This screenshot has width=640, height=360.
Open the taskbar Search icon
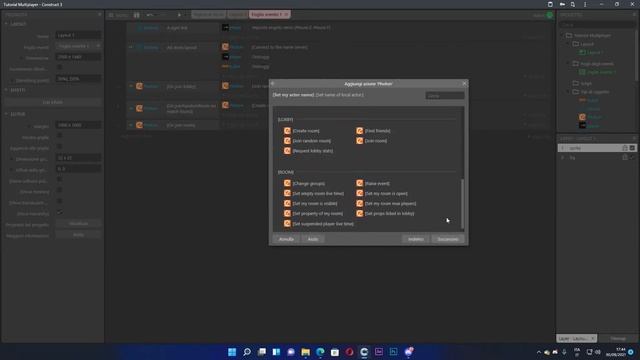247,352
